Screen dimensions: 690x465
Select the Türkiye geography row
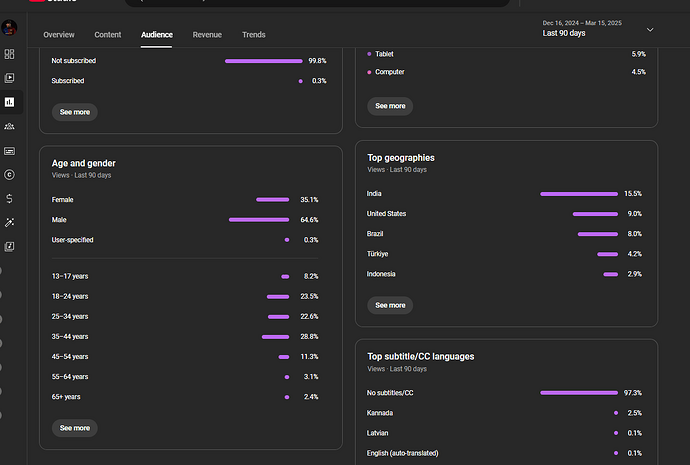pos(504,254)
